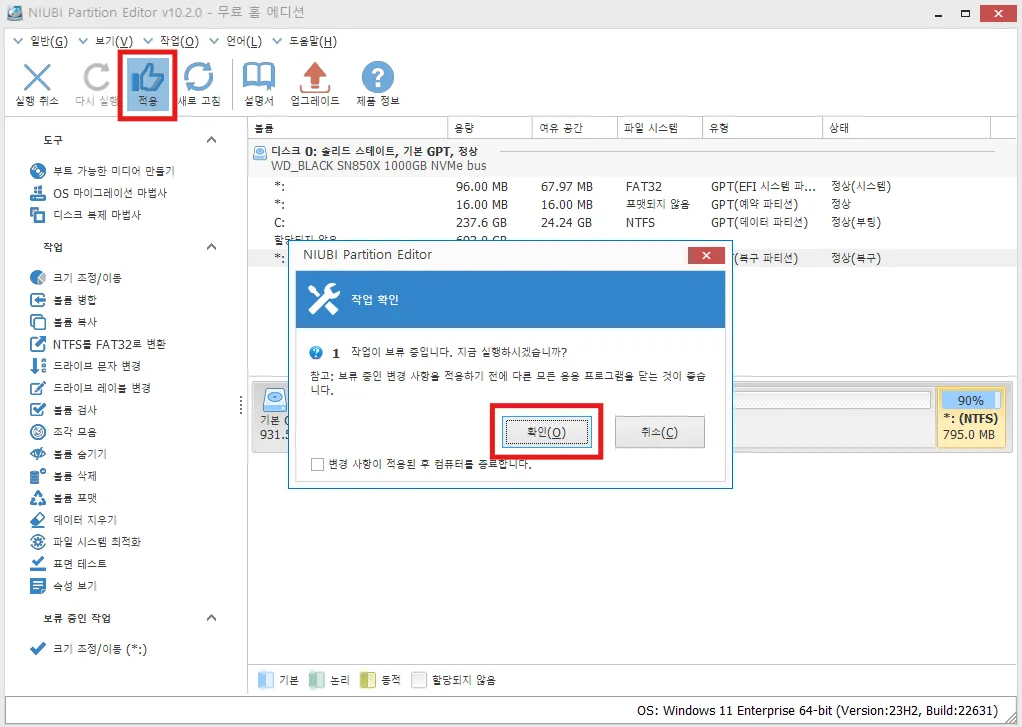This screenshot has width=1022, height=727.
Task: Choose 크기 조정/이동 operation in sidebar
Action: point(76,278)
